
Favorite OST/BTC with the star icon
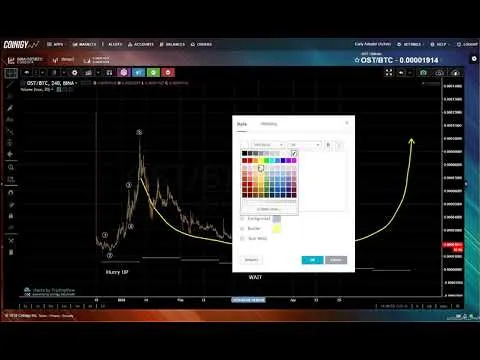357,60
